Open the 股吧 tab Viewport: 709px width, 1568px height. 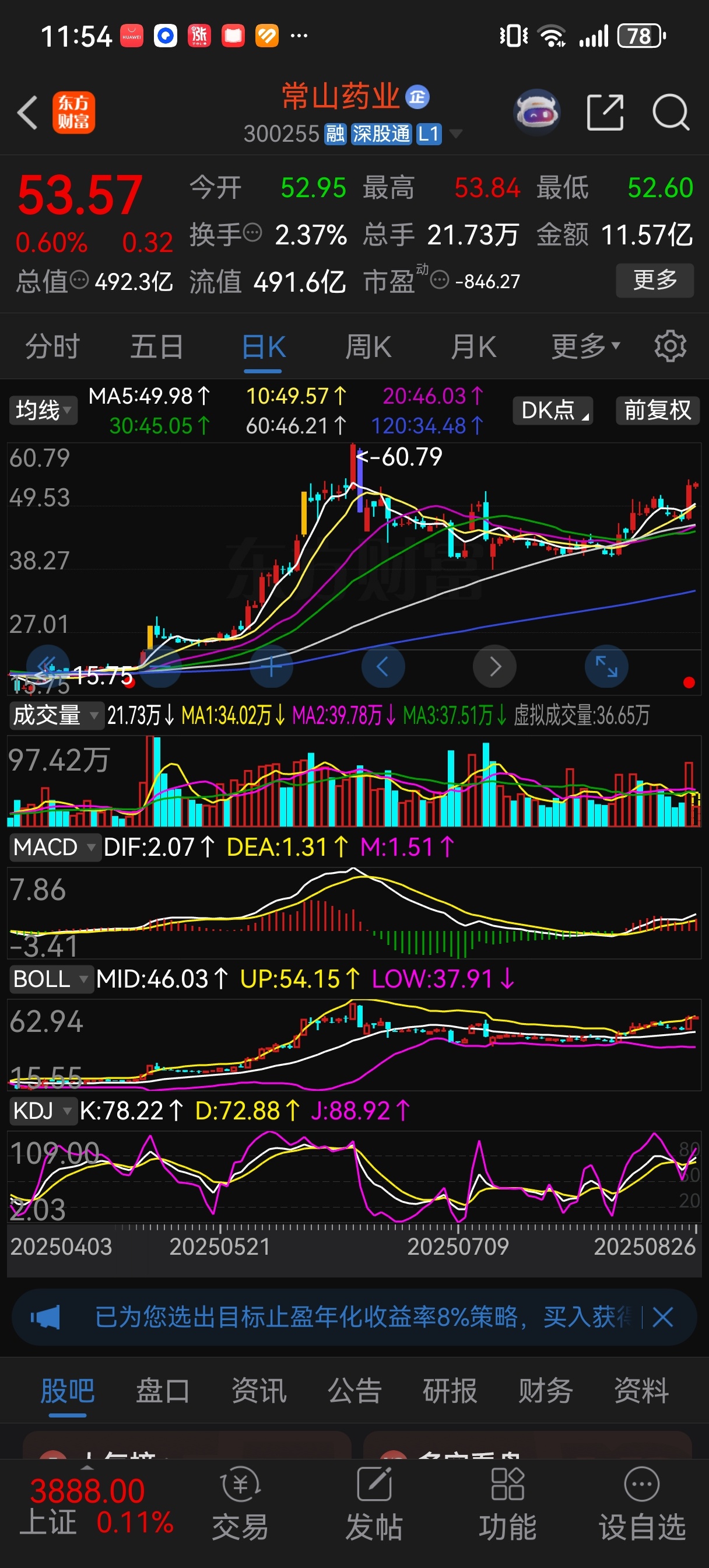click(x=68, y=1391)
